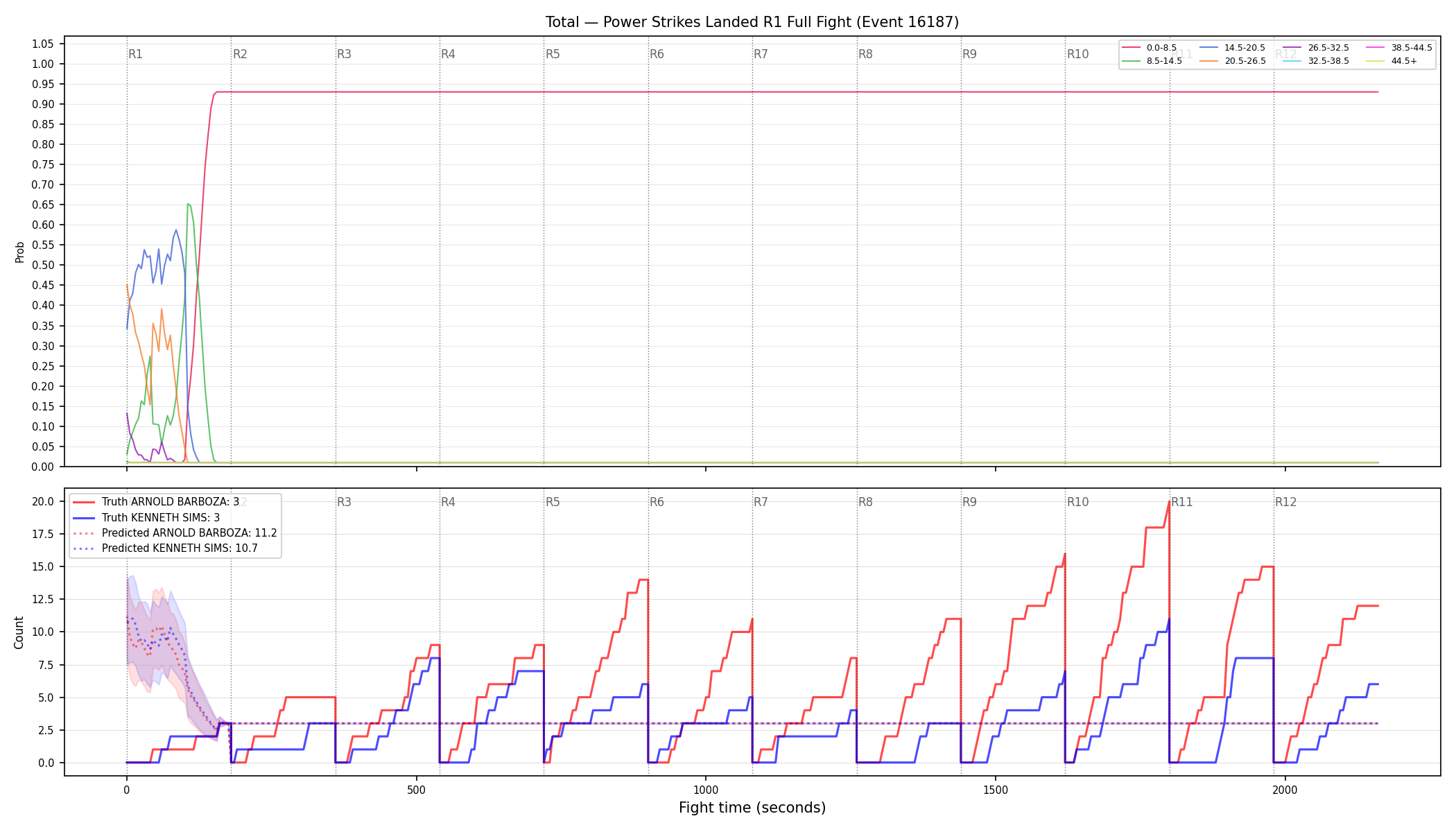This screenshot has height=832, width=1456.
Task: Click the R9 round label in the top chart
Action: point(969,54)
